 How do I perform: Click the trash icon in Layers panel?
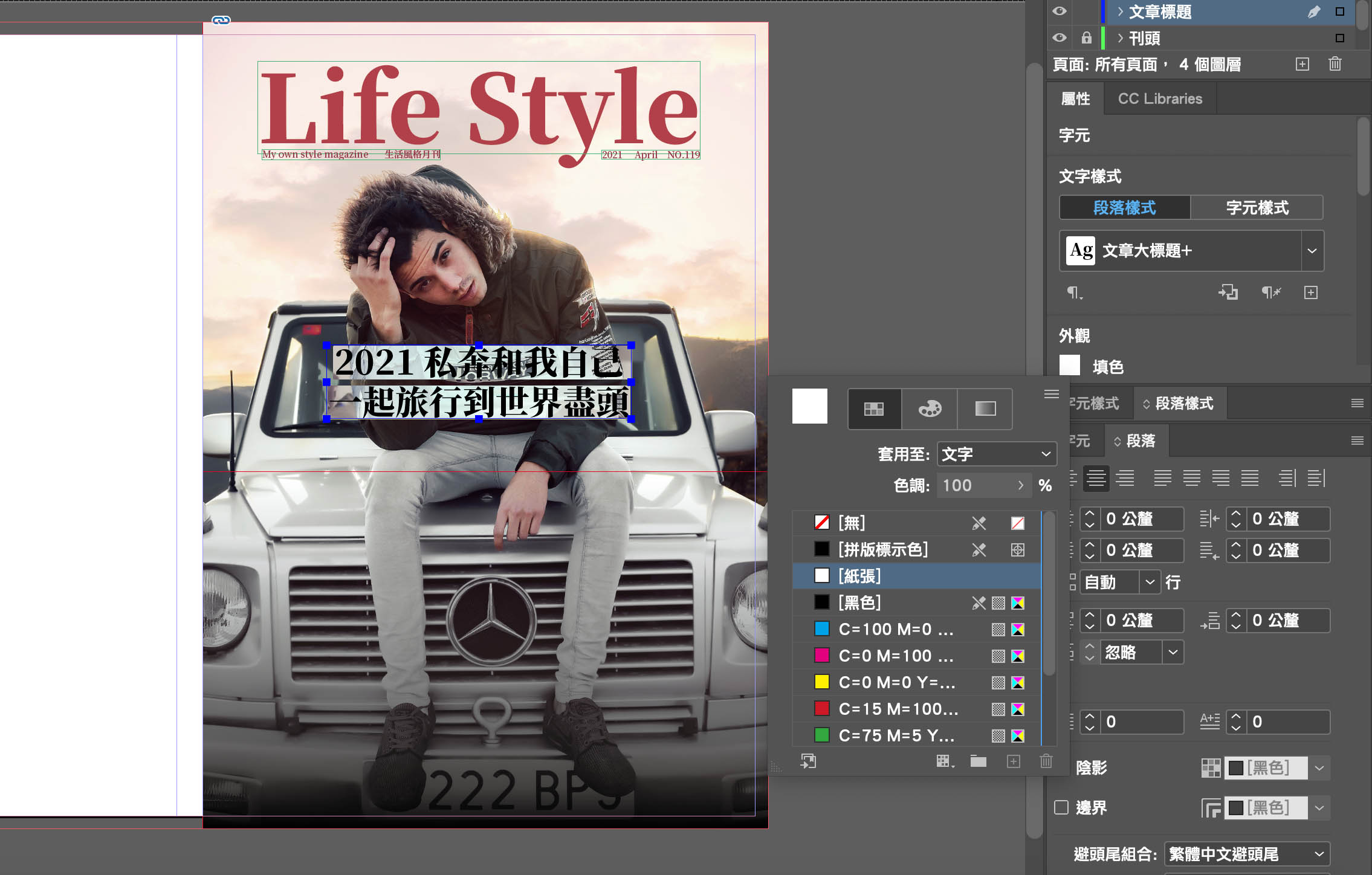(1335, 64)
